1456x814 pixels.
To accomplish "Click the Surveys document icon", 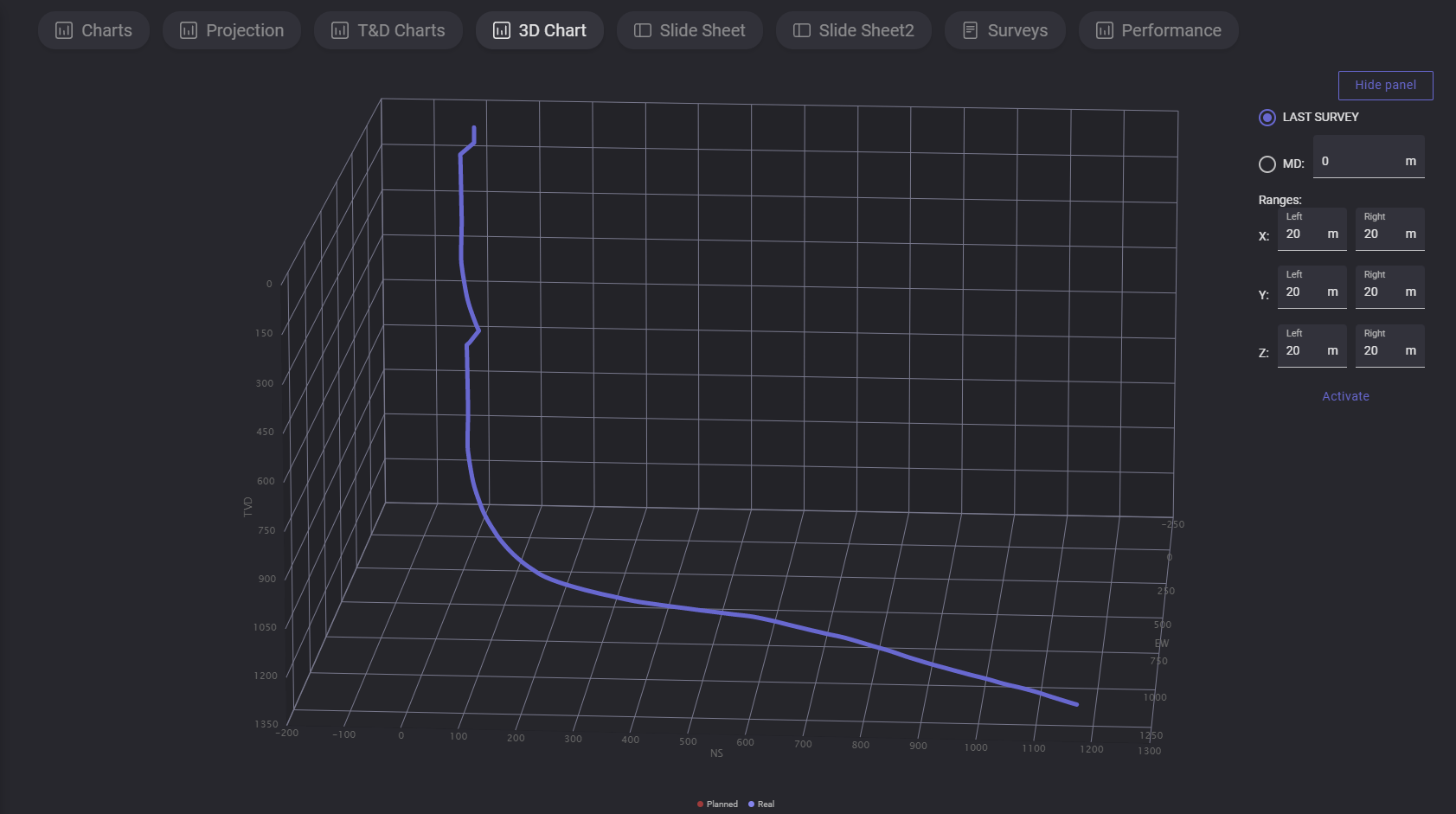I will point(971,30).
